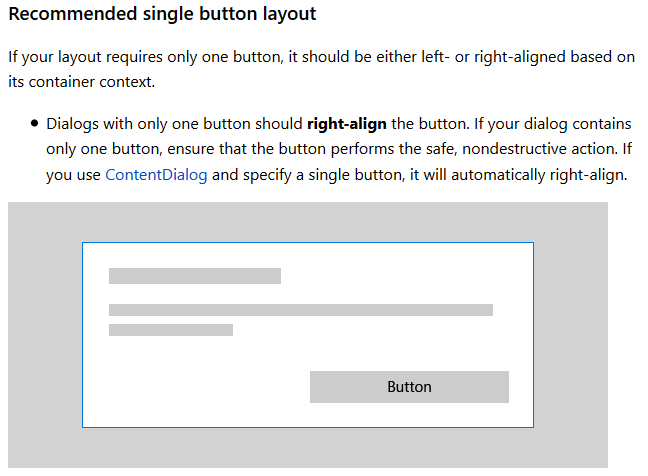Click the dialog's gray title placeholder bar
This screenshot has width=648, height=476.
point(195,276)
